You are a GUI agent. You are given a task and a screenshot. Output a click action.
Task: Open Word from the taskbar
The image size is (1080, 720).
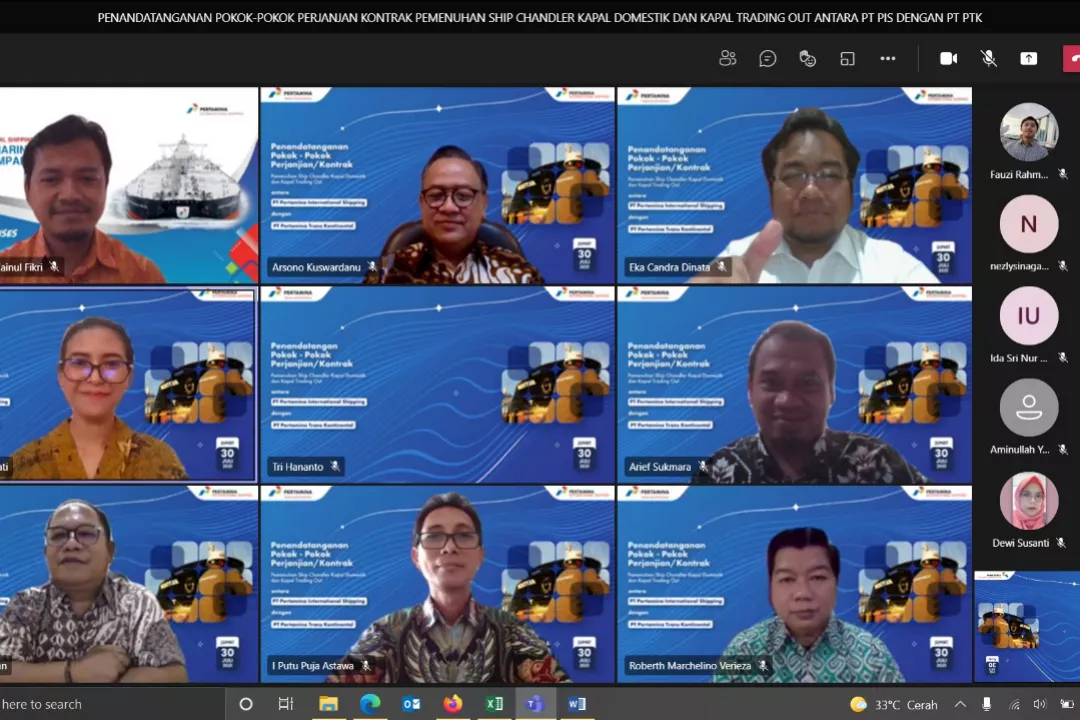coord(577,704)
